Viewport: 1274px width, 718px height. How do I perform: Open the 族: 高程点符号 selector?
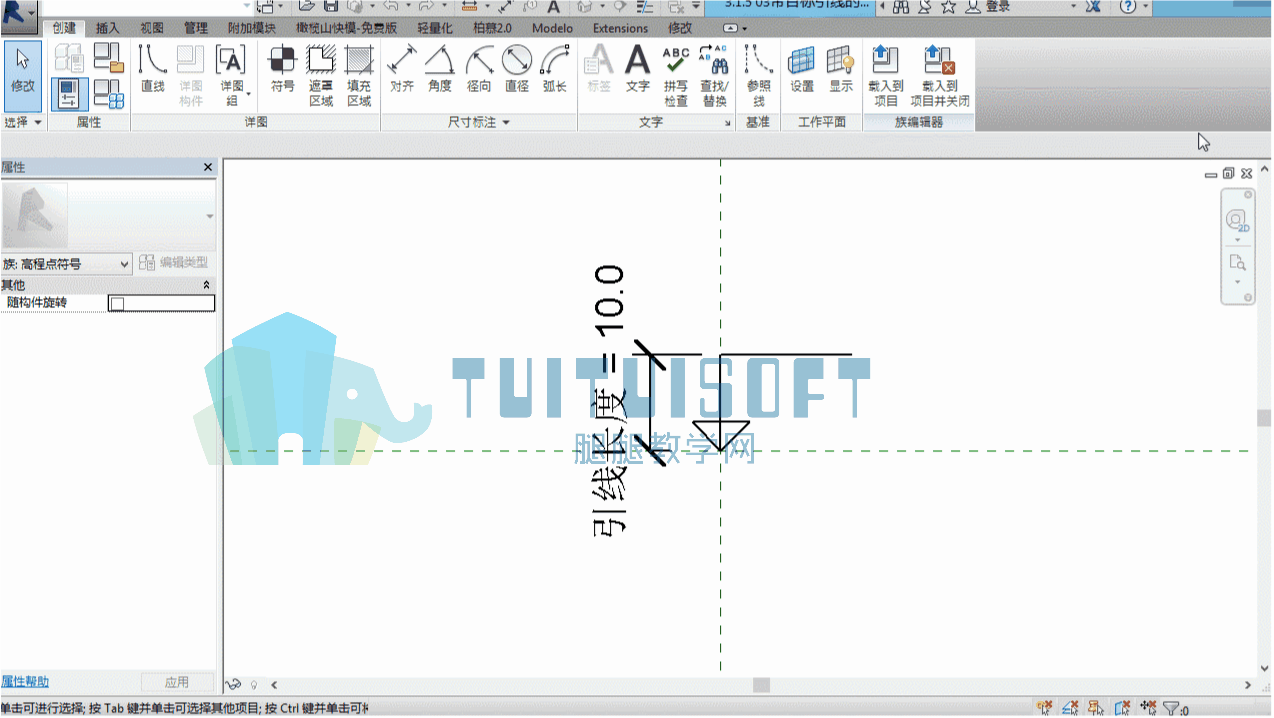[x=66, y=264]
